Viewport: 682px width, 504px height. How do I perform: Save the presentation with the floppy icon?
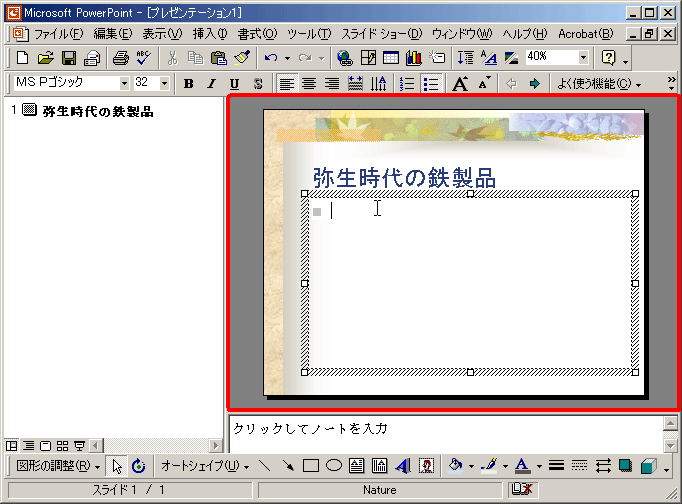69,58
